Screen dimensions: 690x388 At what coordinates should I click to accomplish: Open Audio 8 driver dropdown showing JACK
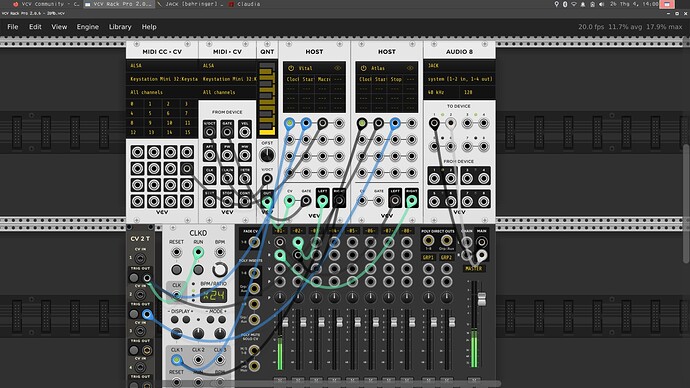click(x=459, y=66)
